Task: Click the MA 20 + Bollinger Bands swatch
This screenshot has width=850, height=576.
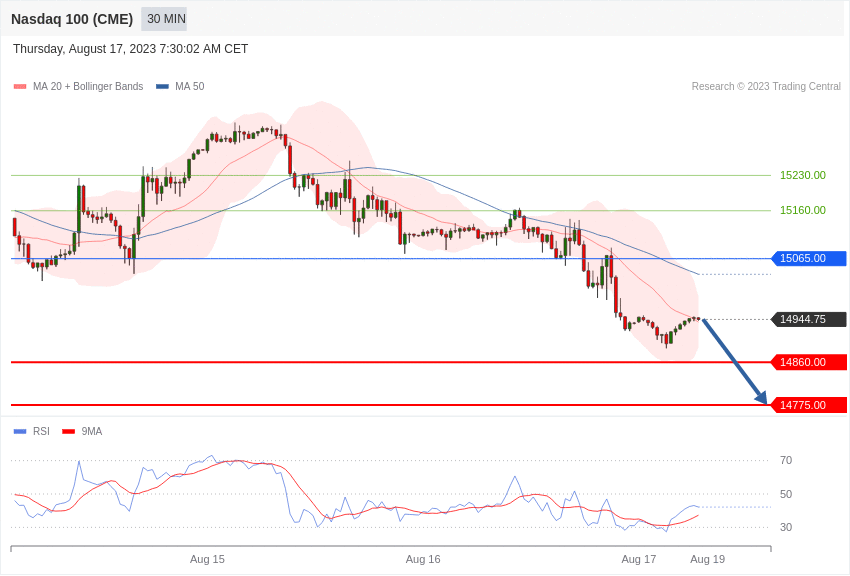Action: pos(20,87)
